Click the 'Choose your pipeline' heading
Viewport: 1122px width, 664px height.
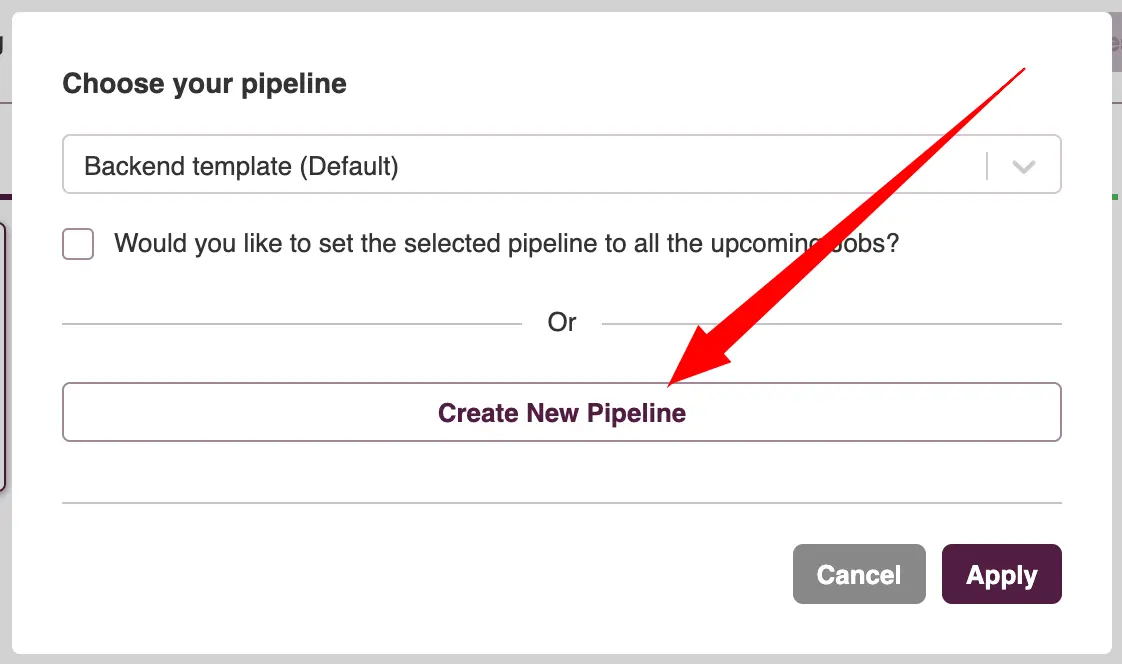click(x=204, y=83)
